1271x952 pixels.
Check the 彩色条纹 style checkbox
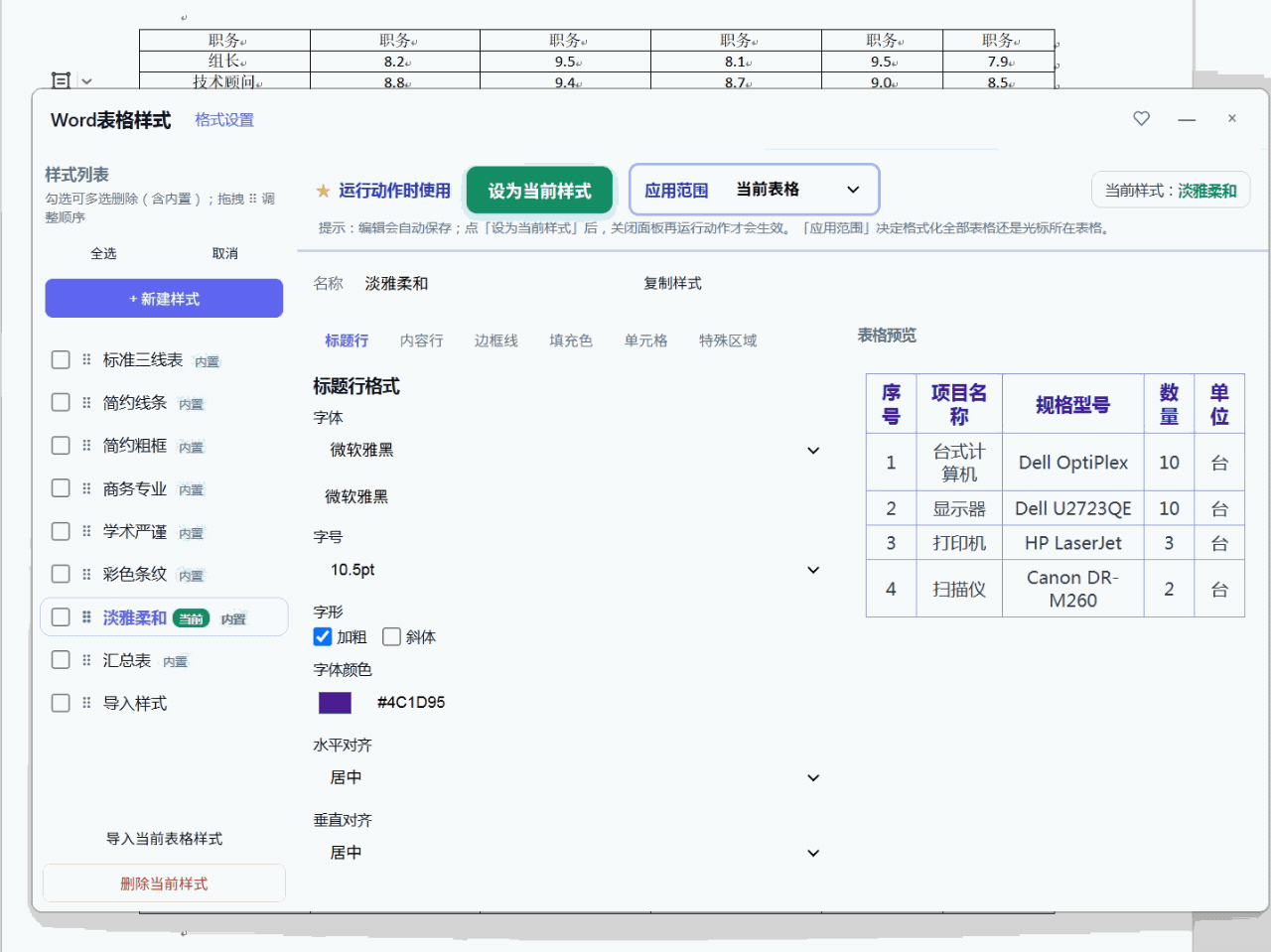[61, 574]
